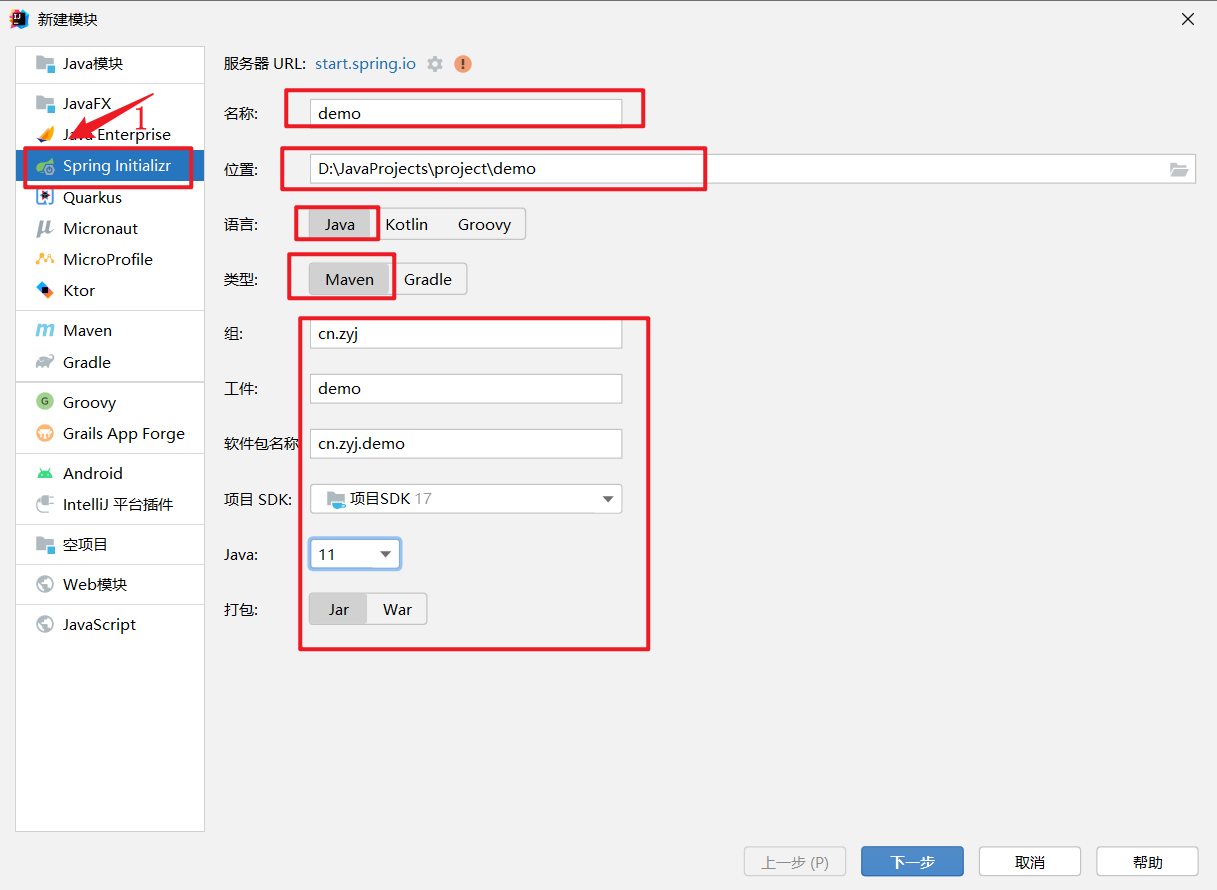Select the Android module type
1217x890 pixels.
(92, 473)
